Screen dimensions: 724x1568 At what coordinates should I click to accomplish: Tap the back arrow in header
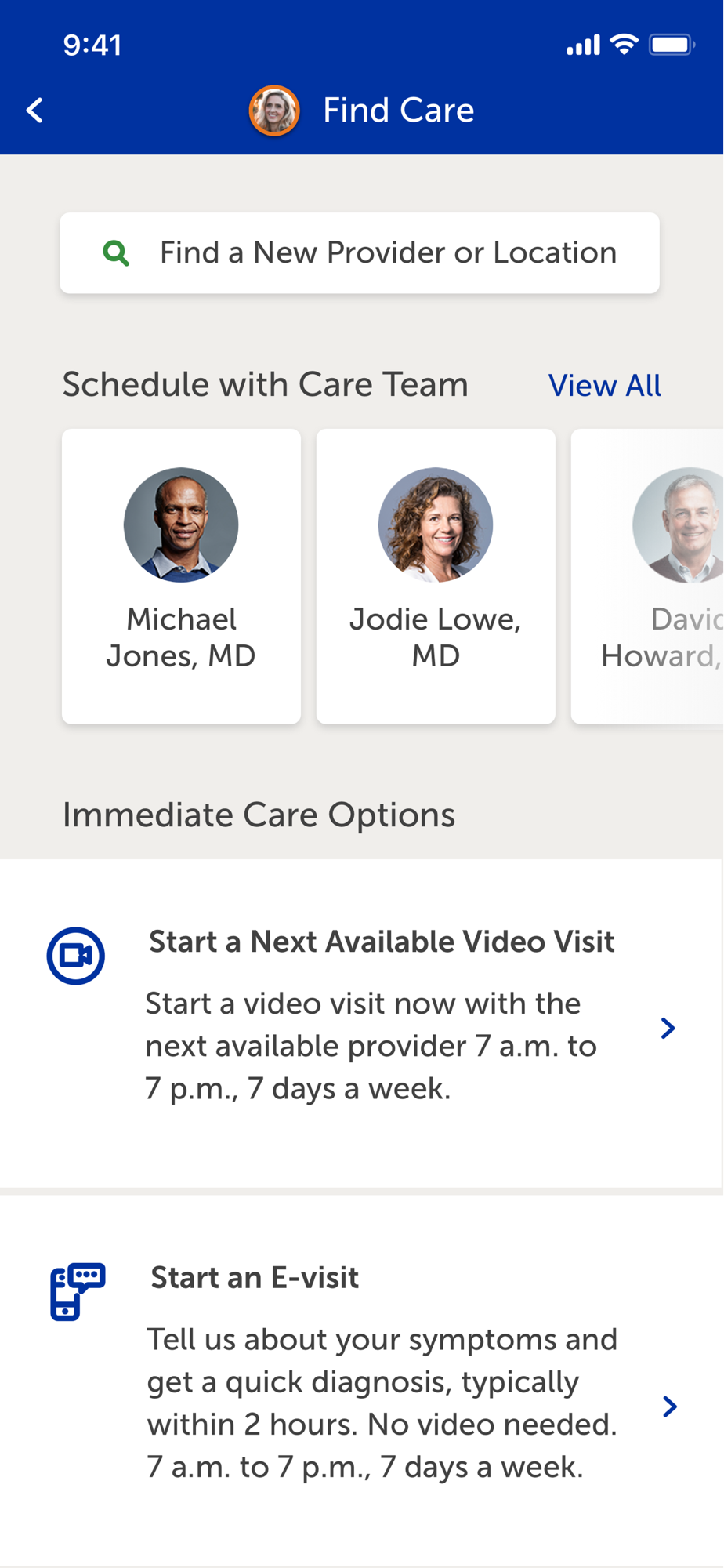(x=35, y=111)
